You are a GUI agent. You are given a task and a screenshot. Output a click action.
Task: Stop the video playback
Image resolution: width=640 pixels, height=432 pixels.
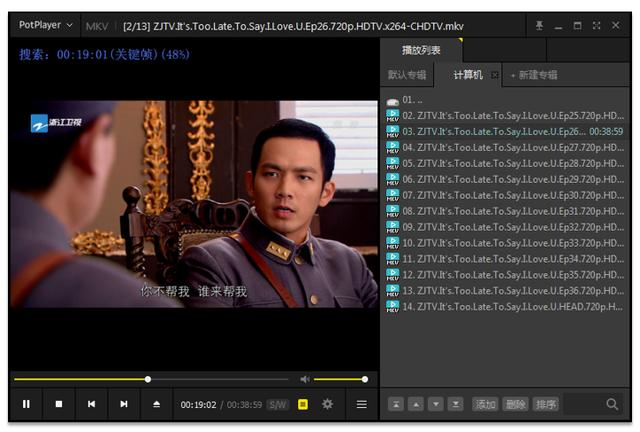(x=59, y=404)
